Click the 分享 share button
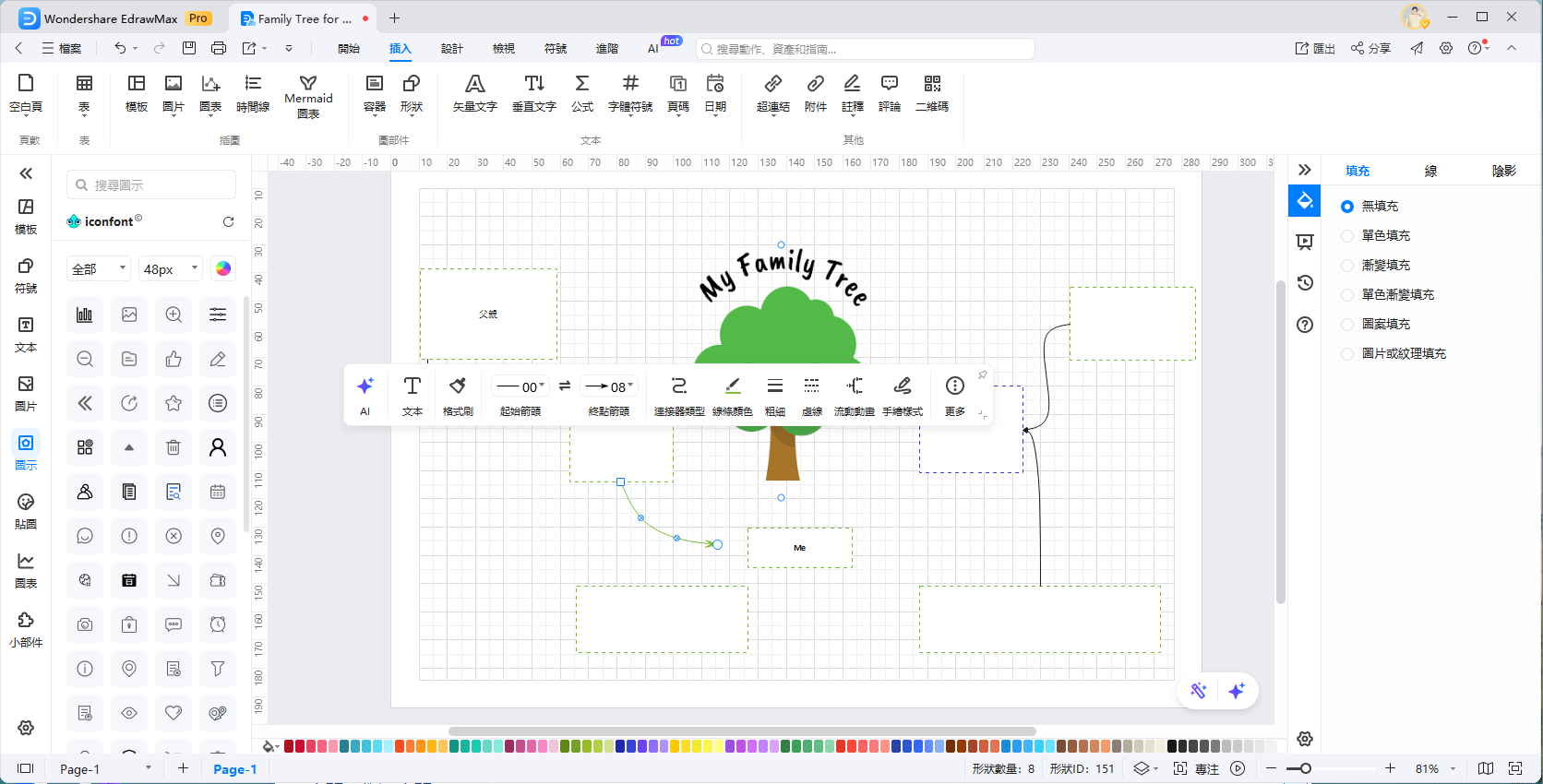Viewport: 1543px width, 784px height. (x=1370, y=48)
